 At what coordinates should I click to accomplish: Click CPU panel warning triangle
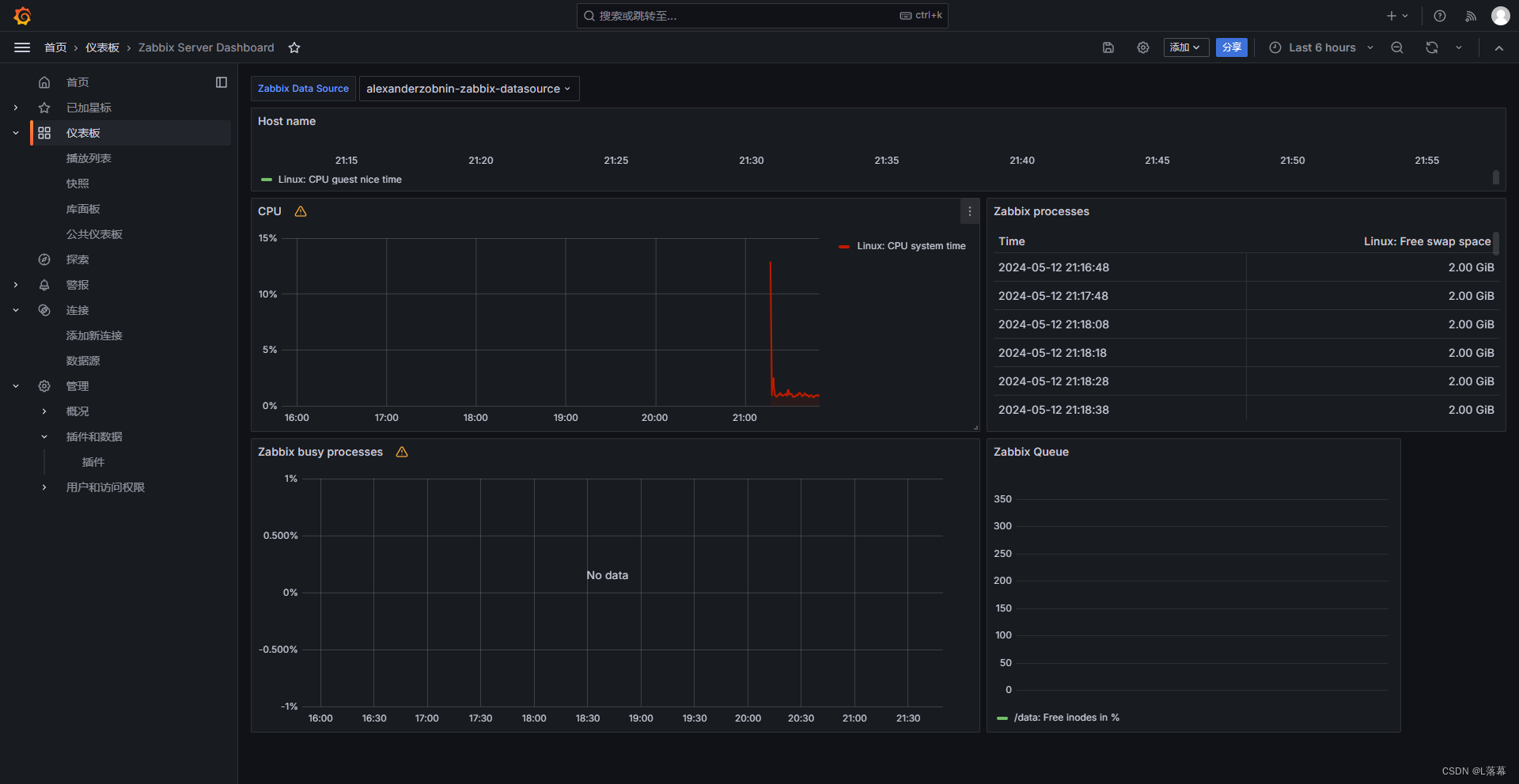pos(301,211)
